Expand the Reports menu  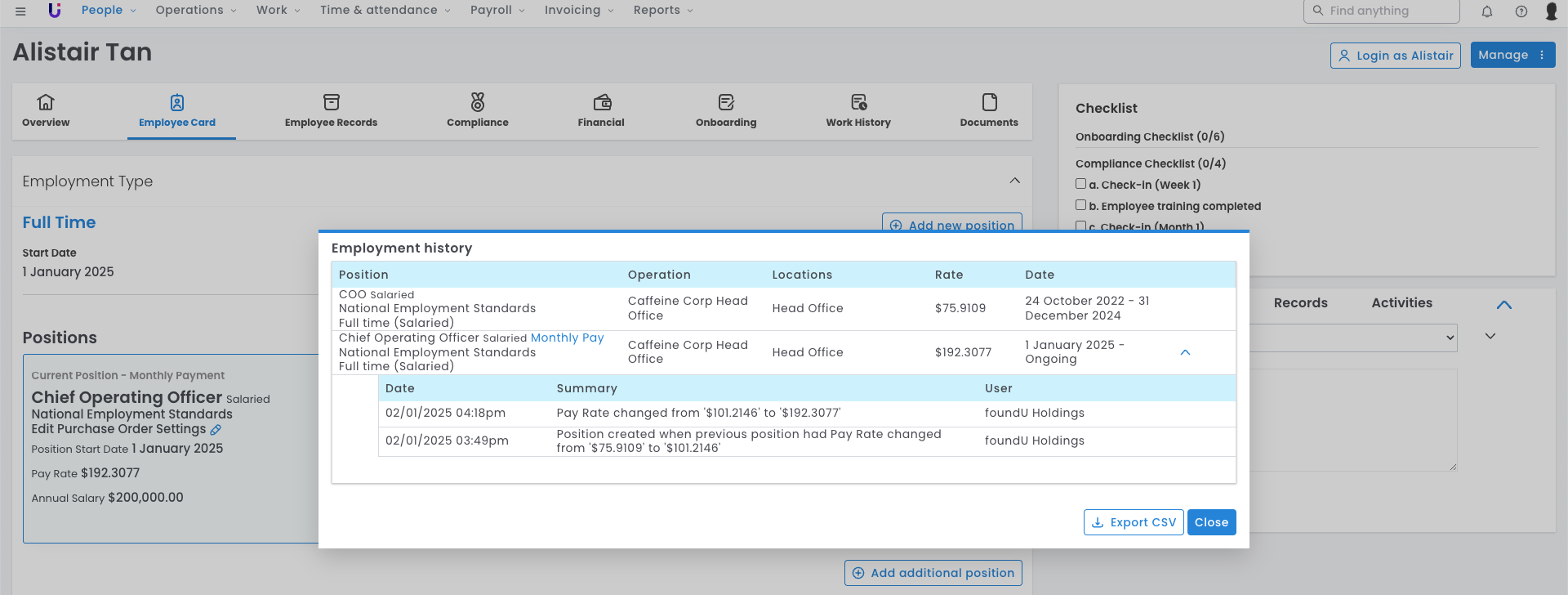pyautogui.click(x=662, y=11)
